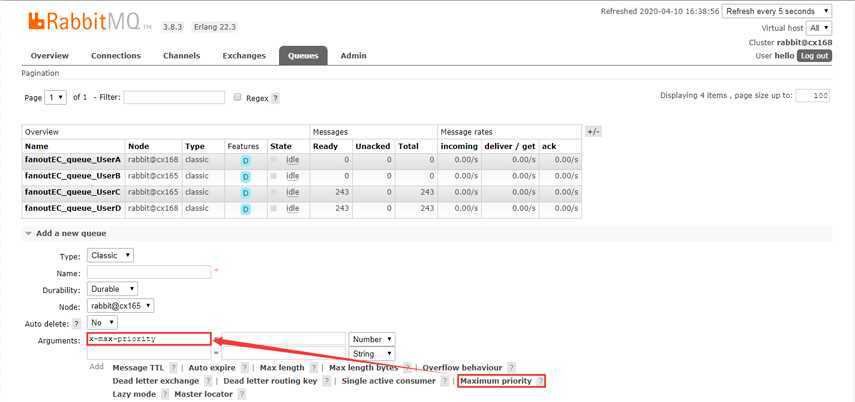Open Master locator help icon

pyautogui.click(x=242, y=394)
